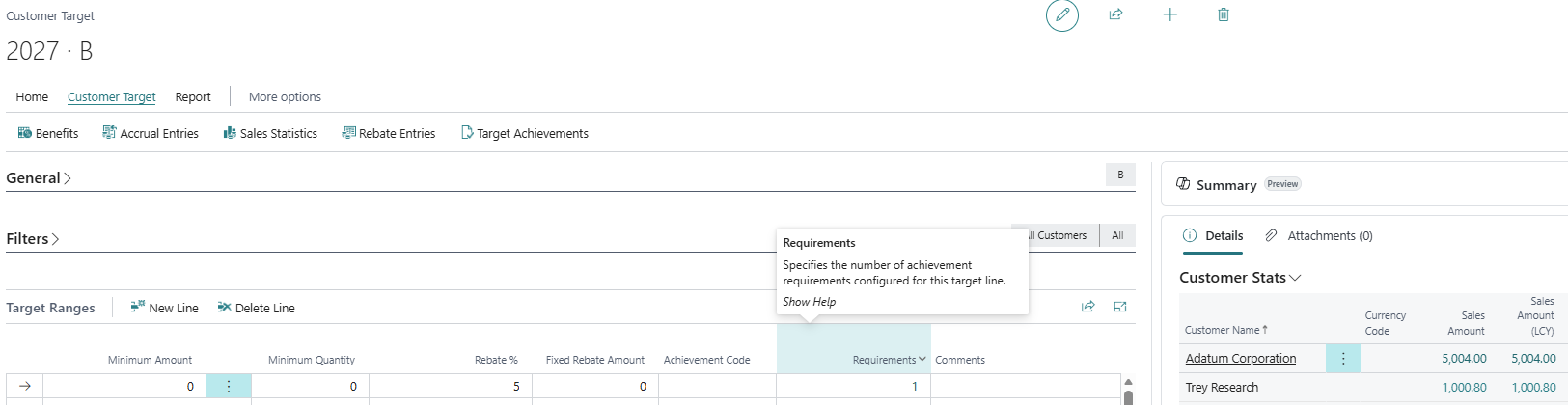1568x405 pixels.
Task: Click the plus icon to create new
Action: [x=1169, y=14]
